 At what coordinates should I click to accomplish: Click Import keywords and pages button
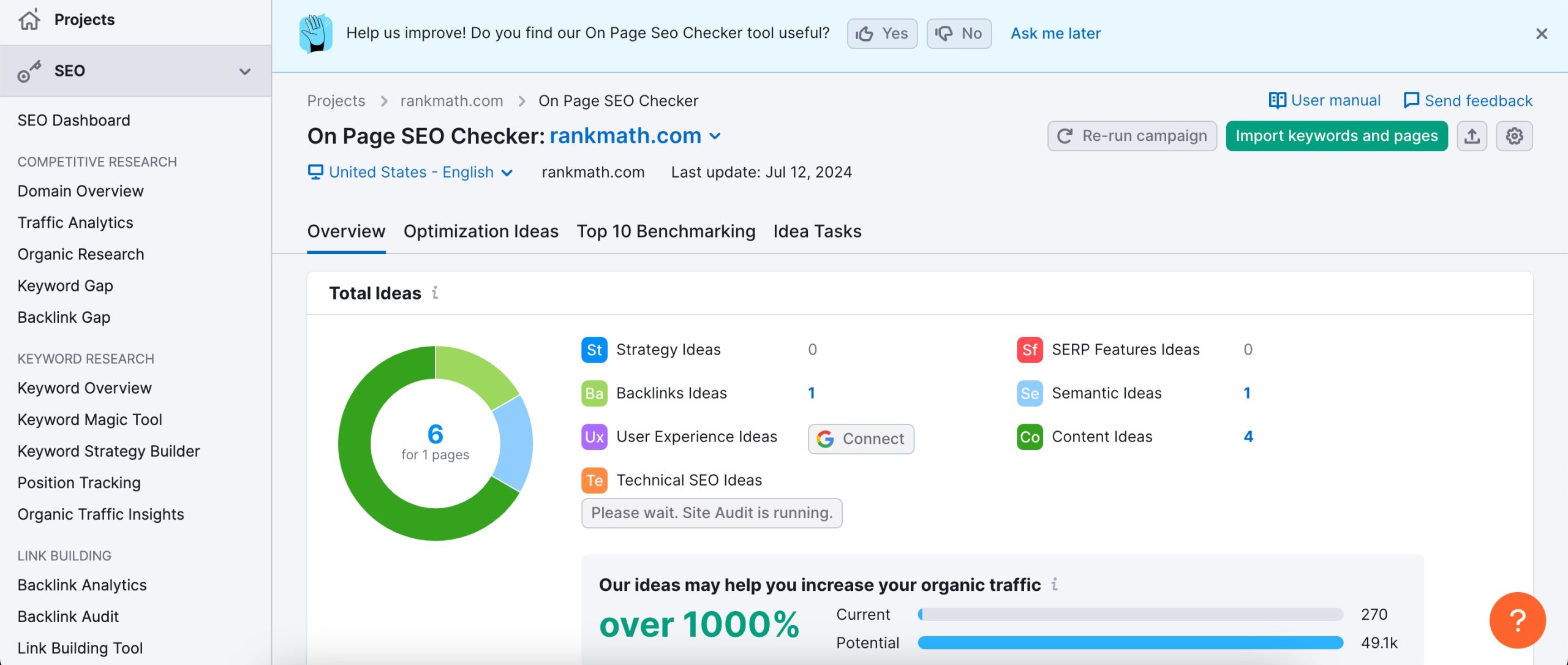click(1336, 136)
